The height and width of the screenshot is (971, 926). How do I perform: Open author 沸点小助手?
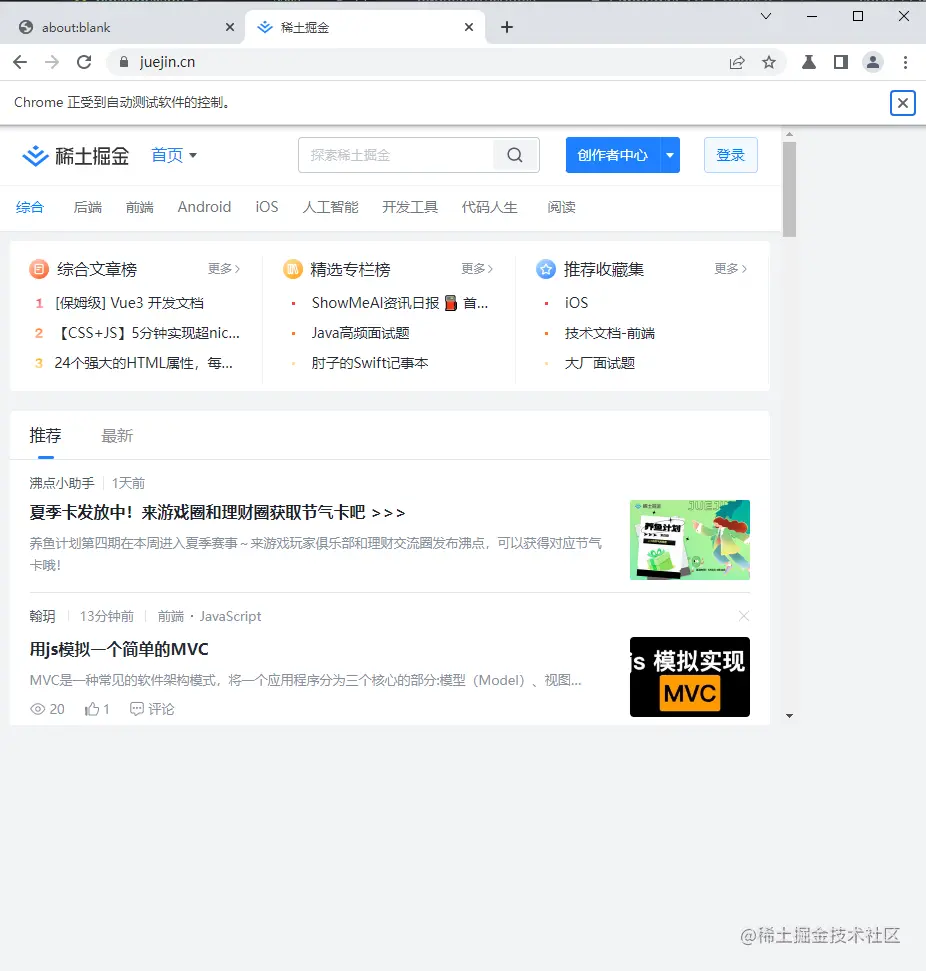pyautogui.click(x=62, y=484)
